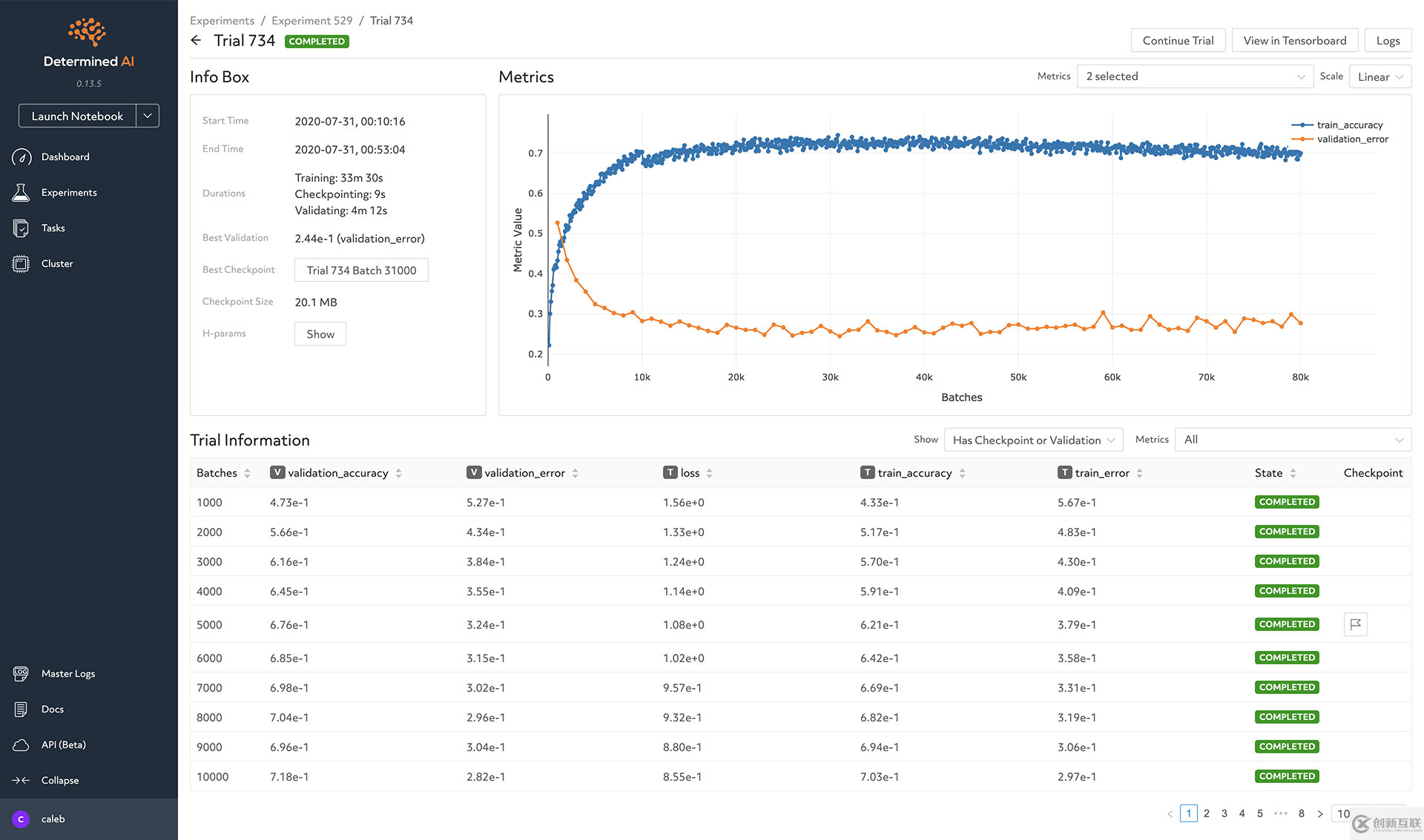The width and height of the screenshot is (1424, 840).
Task: Show the H-params
Action: 320,334
